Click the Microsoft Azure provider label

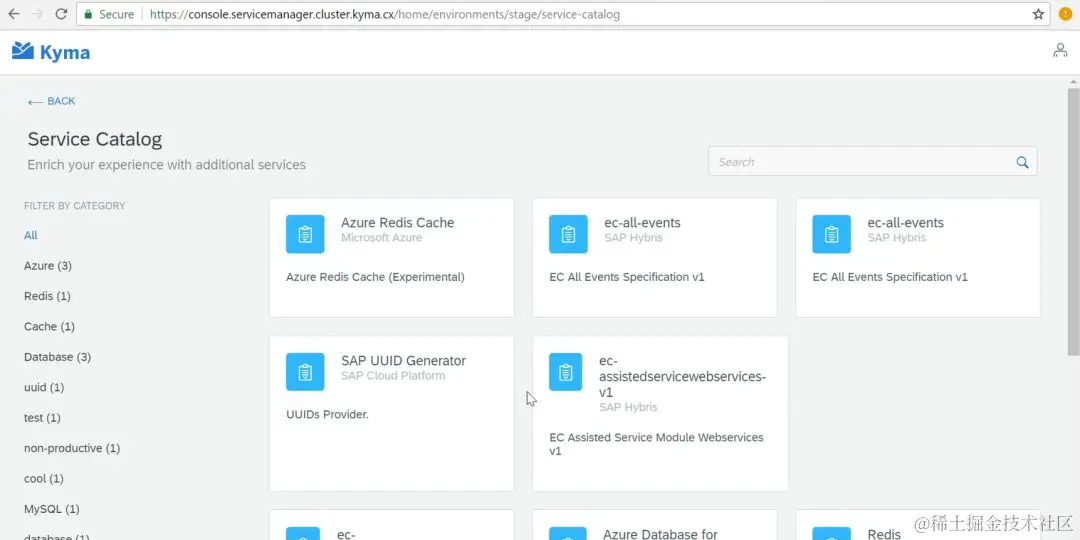tap(382, 238)
